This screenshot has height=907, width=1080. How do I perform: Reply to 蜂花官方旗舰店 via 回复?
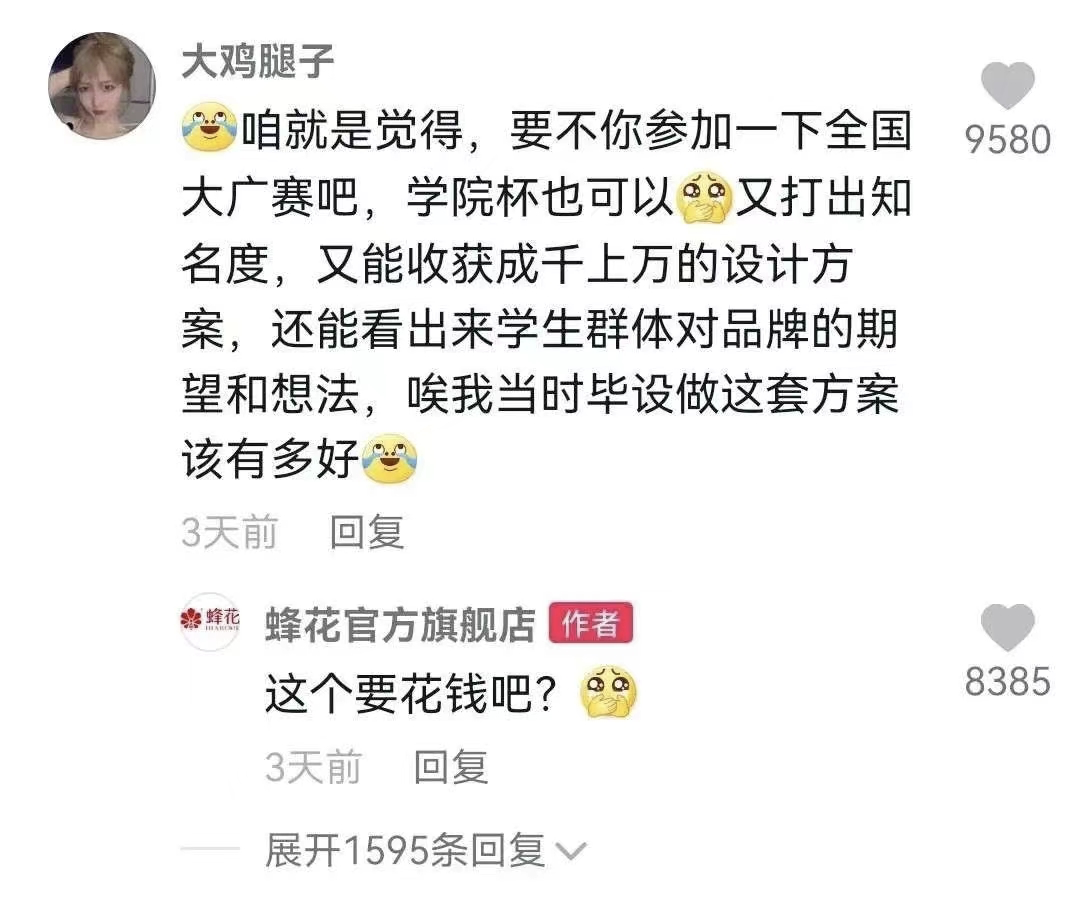coord(451,767)
